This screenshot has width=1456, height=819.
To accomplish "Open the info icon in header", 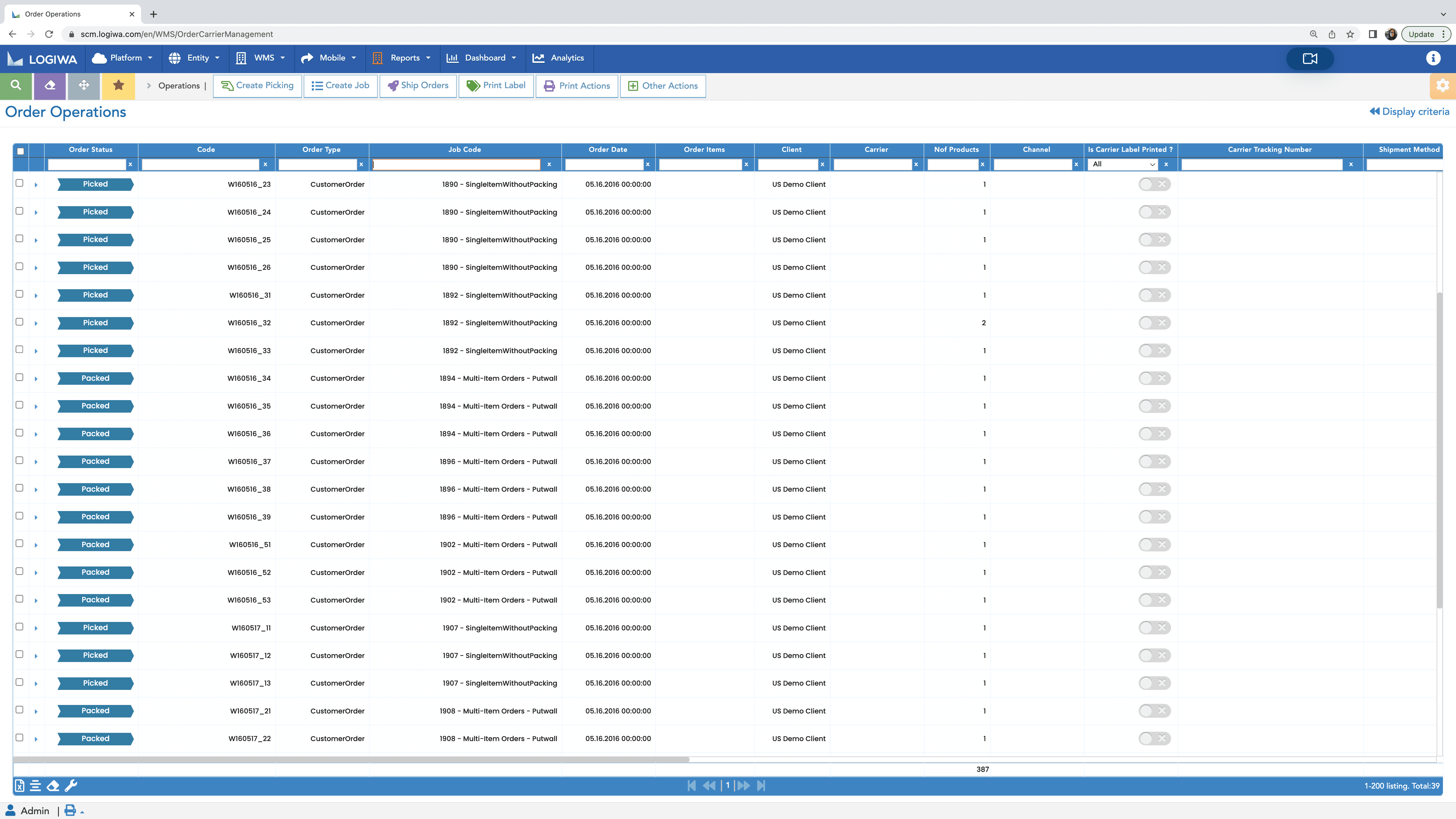I will [1433, 58].
